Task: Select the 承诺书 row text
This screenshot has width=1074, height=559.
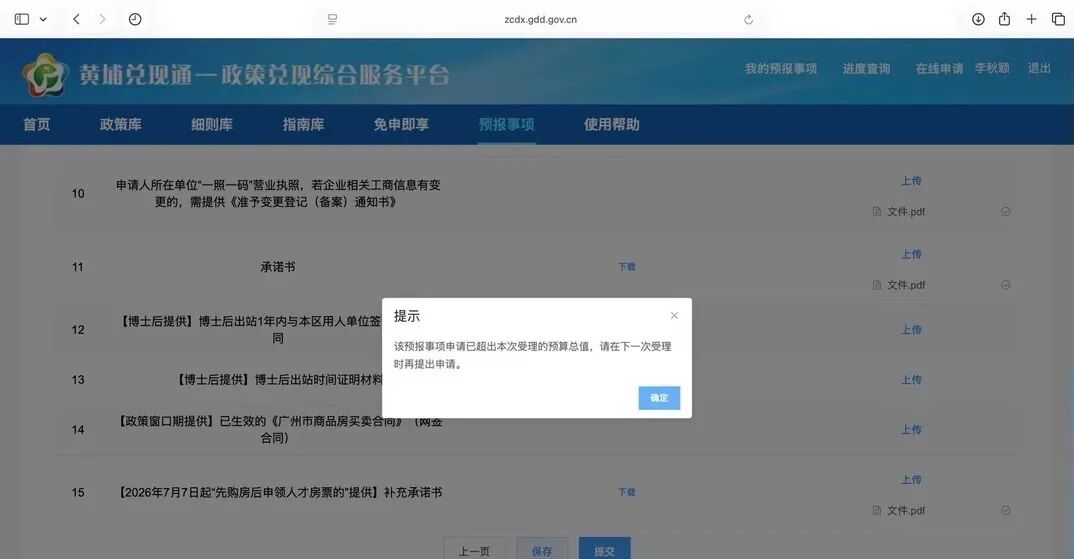Action: coord(277,267)
